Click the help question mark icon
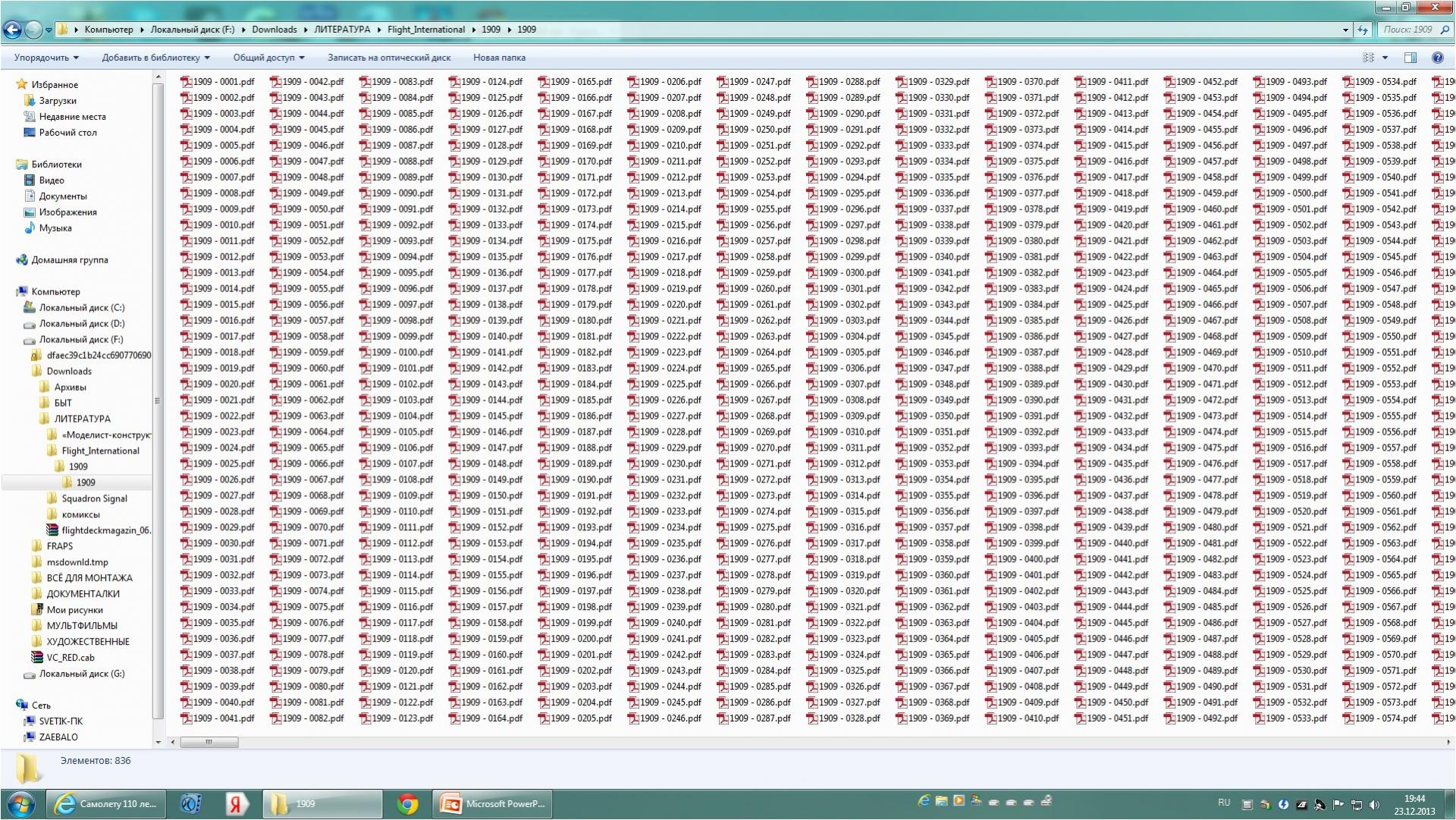Screen dimensions: 1456x820 1437,58
